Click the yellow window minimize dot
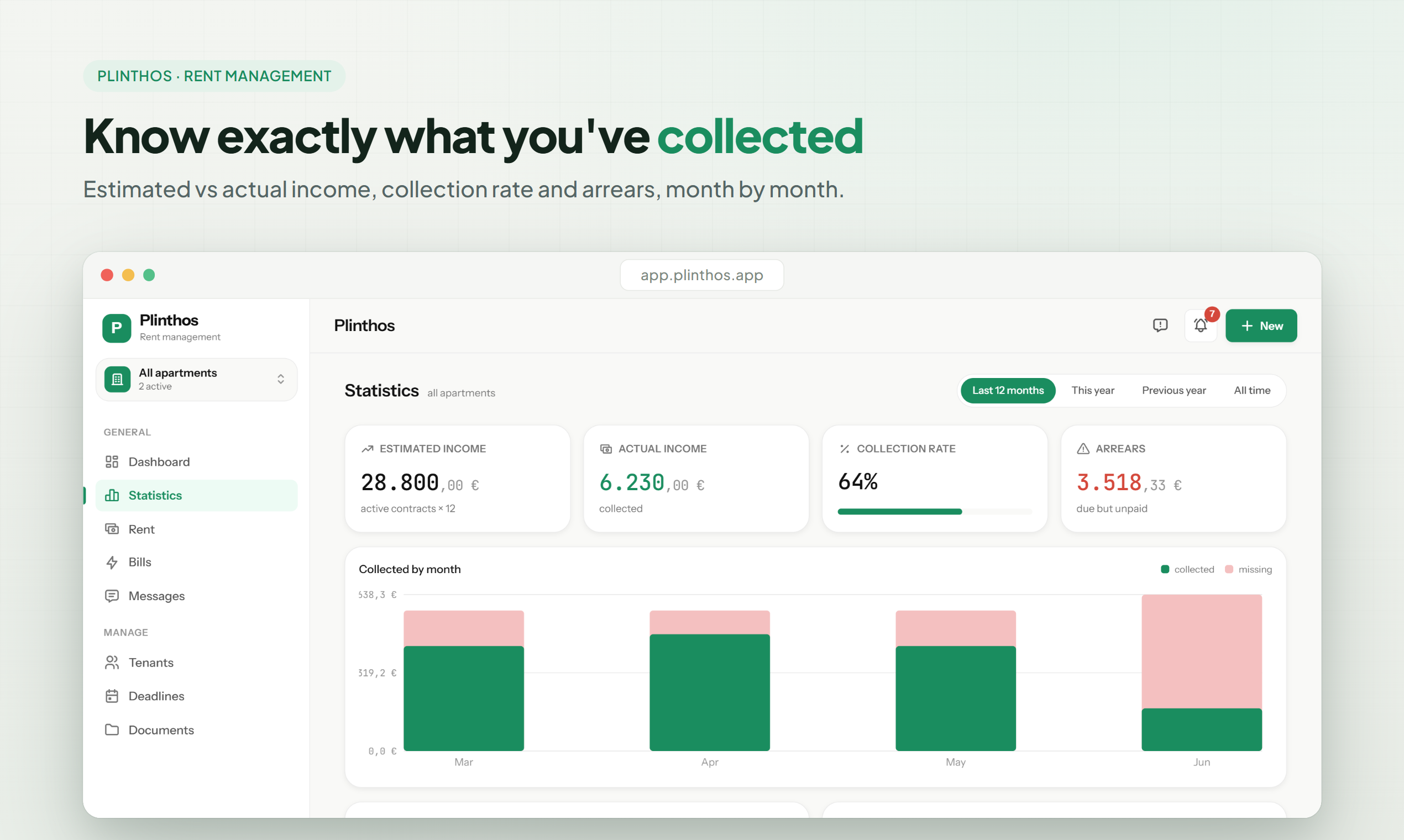Viewport: 1404px width, 840px height. (128, 275)
